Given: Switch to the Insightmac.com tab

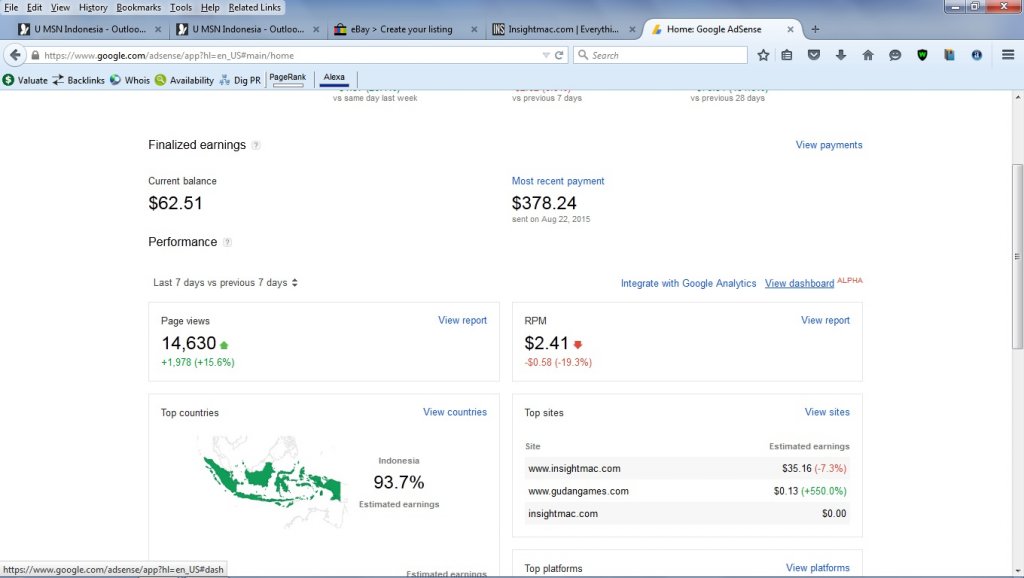Looking at the screenshot, I should 565,29.
